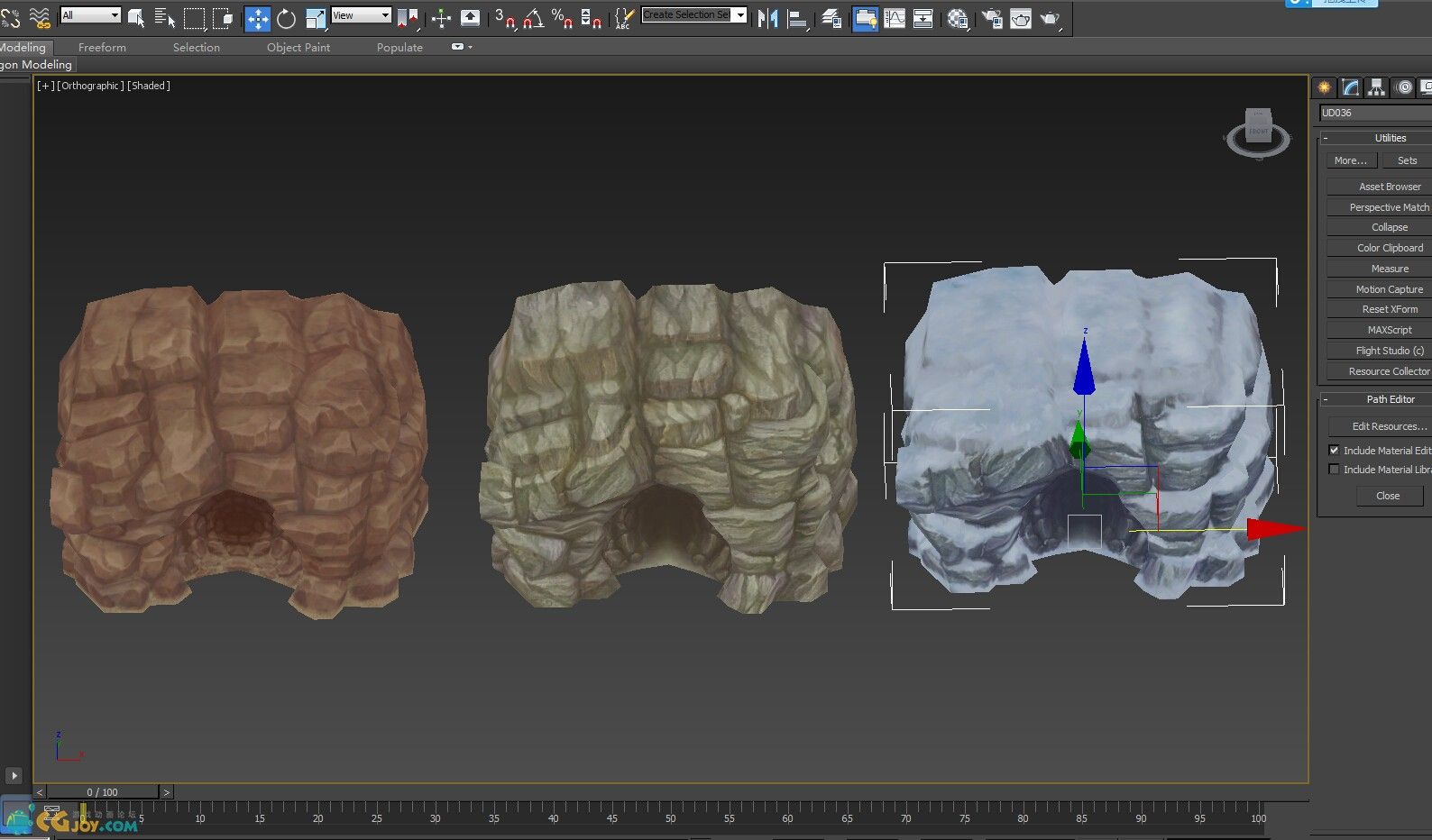This screenshot has height=840, width=1432.
Task: Choose the Rectangular Selection Region tool
Action: tap(194, 18)
